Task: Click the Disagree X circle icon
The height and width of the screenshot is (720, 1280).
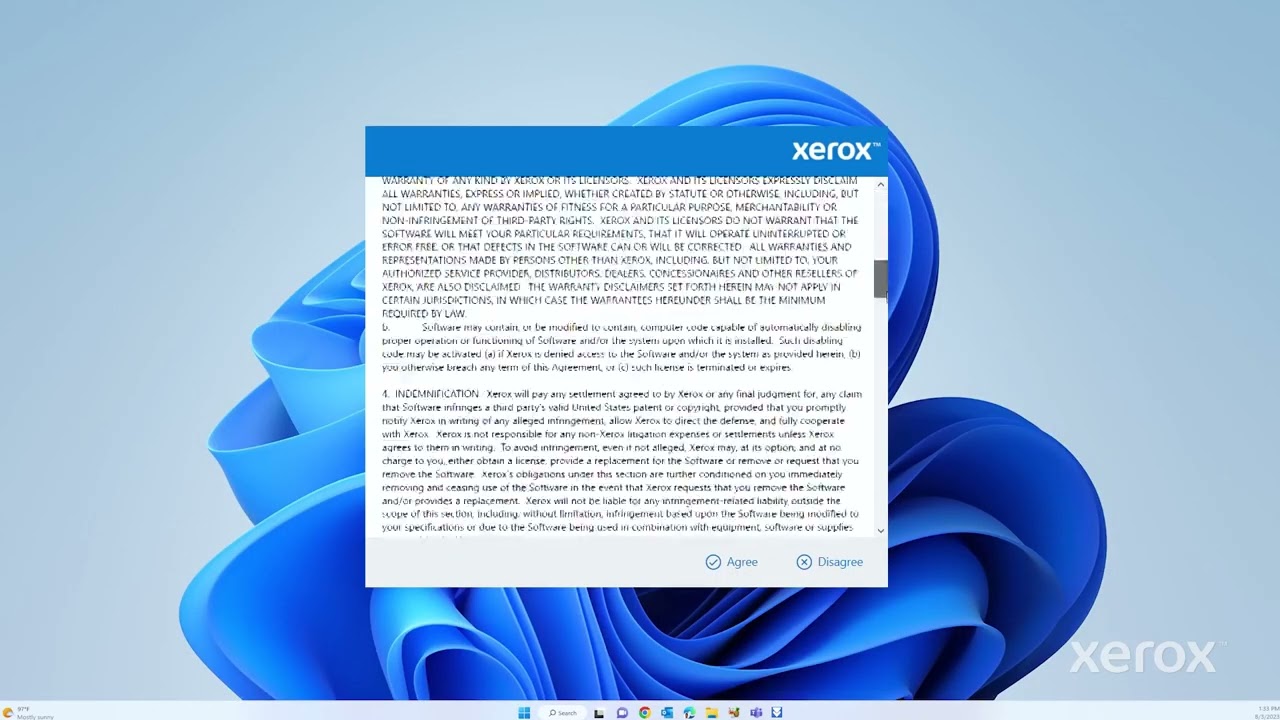Action: pyautogui.click(x=804, y=562)
